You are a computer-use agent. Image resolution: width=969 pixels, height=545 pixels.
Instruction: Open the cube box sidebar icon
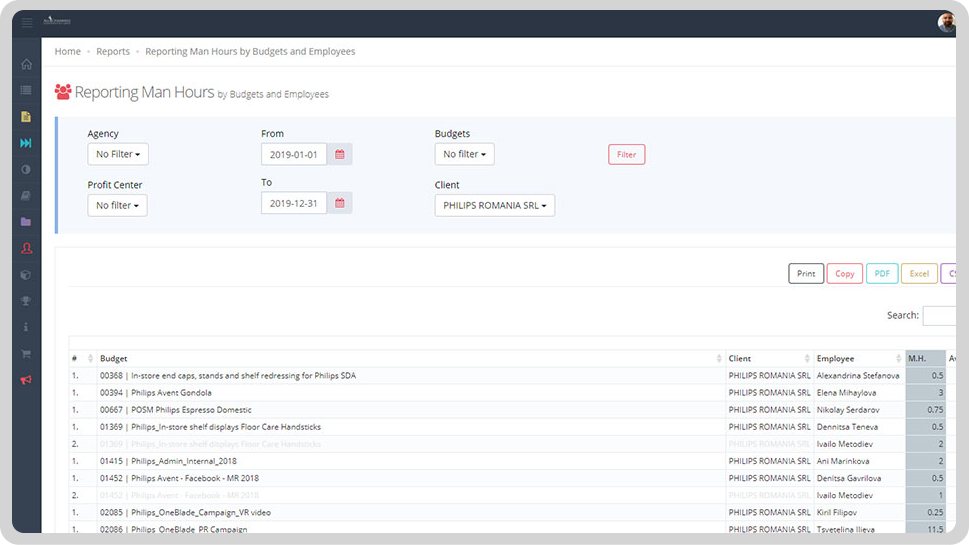[26, 275]
